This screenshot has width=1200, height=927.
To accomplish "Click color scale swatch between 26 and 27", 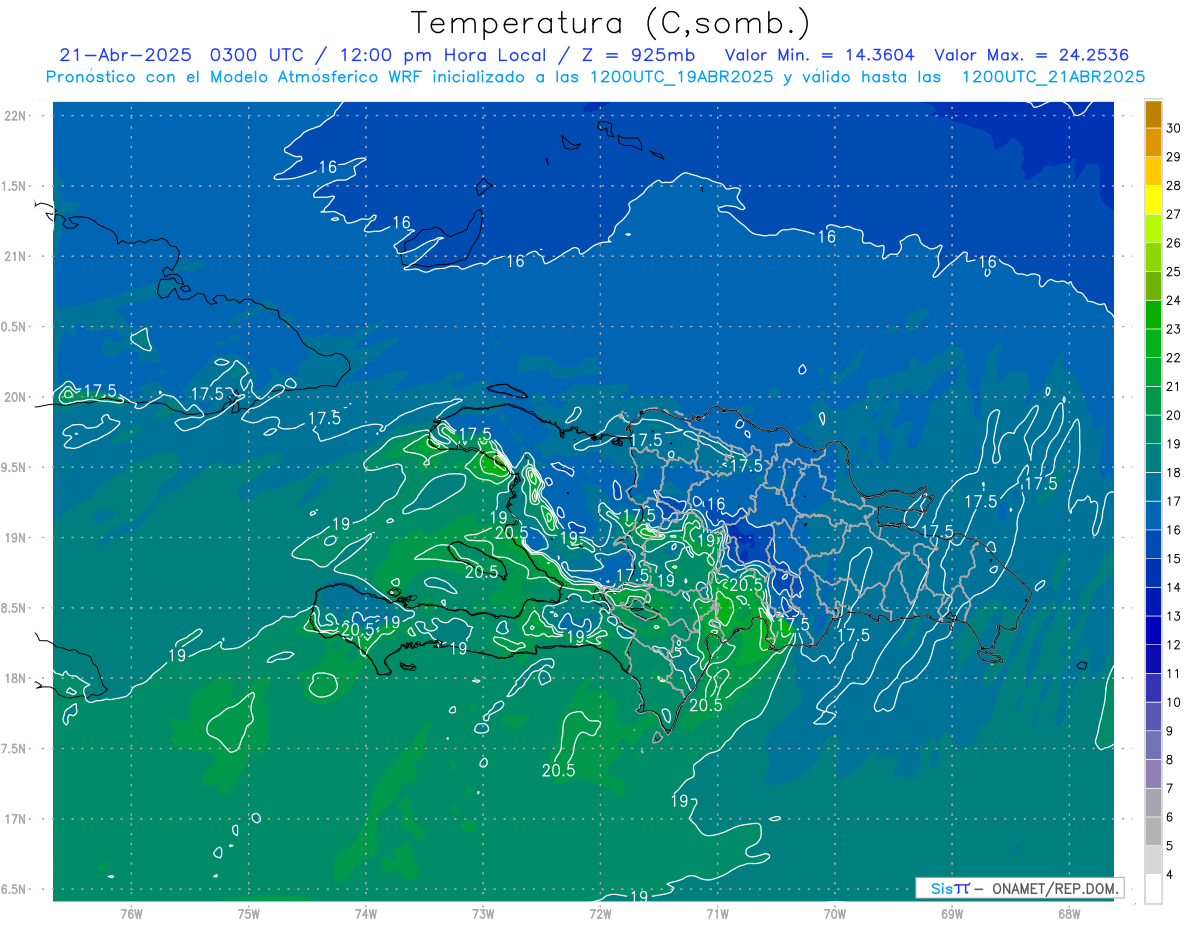I will (1153, 229).
